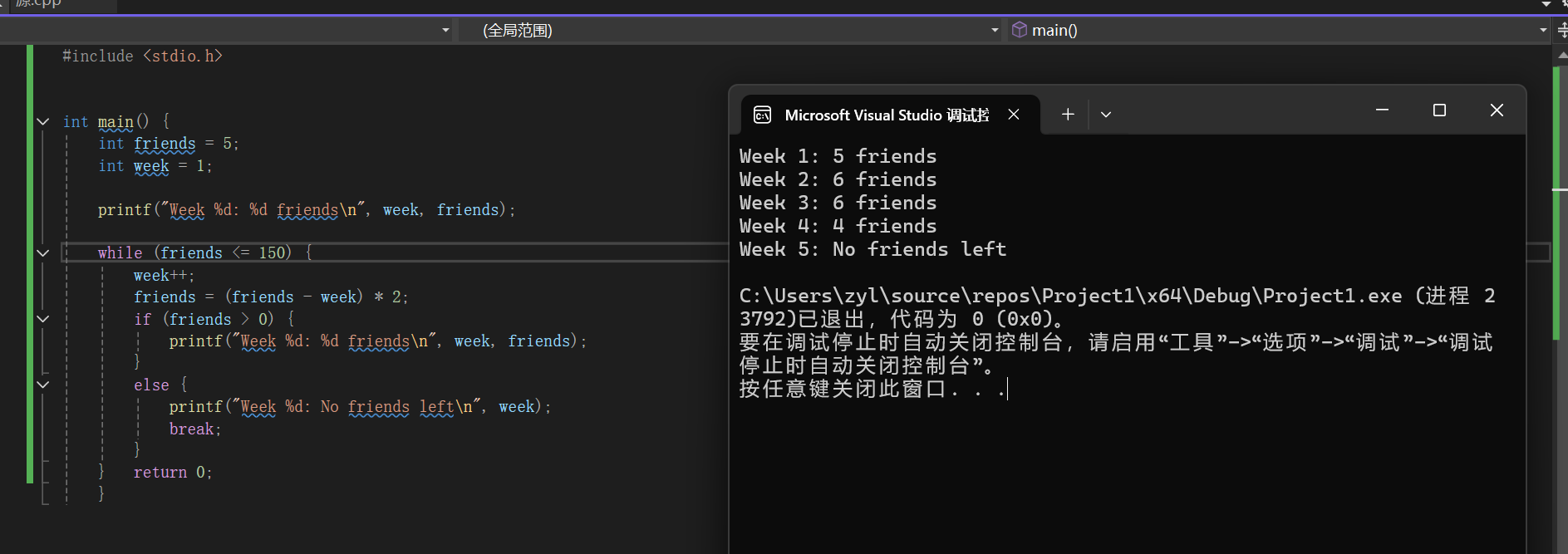This screenshot has width=1568, height=554.
Task: Open a new console tab with plus icon
Action: 1068,115
